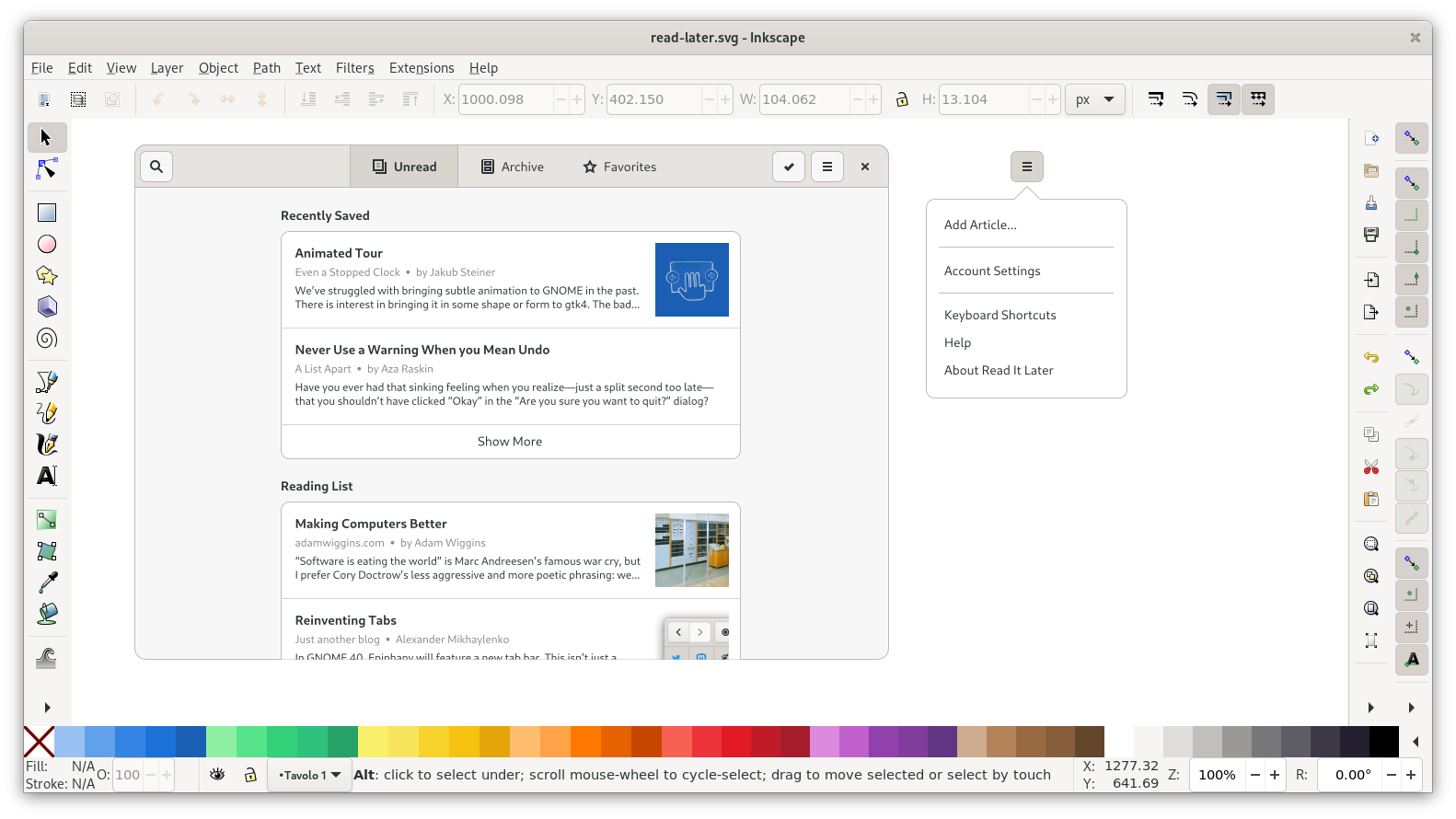Screen dimensions: 1456x819
Task: Open the File menu
Action: click(42, 68)
